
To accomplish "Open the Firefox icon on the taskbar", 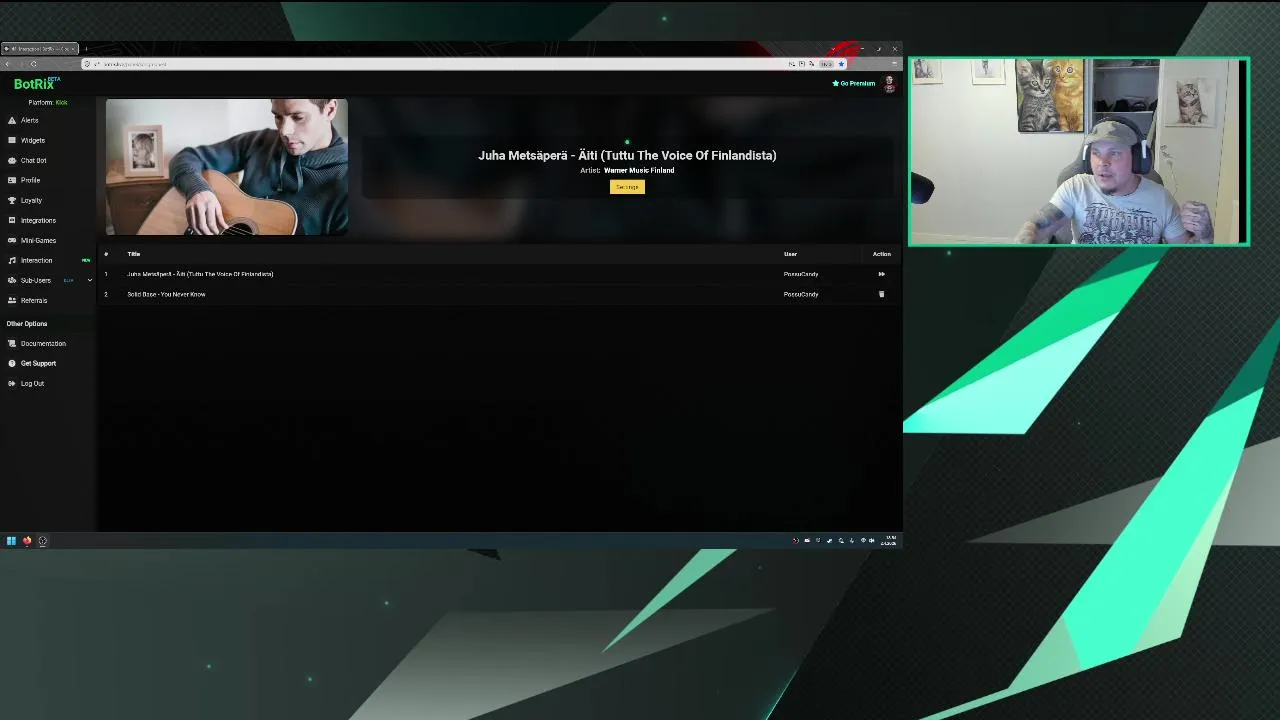I will [27, 541].
